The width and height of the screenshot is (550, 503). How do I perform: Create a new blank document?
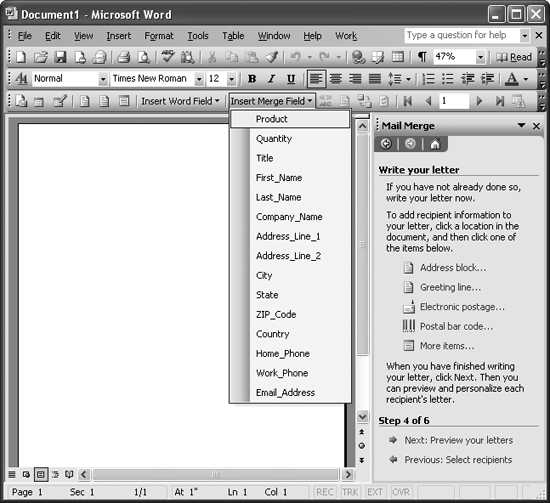coord(21,57)
